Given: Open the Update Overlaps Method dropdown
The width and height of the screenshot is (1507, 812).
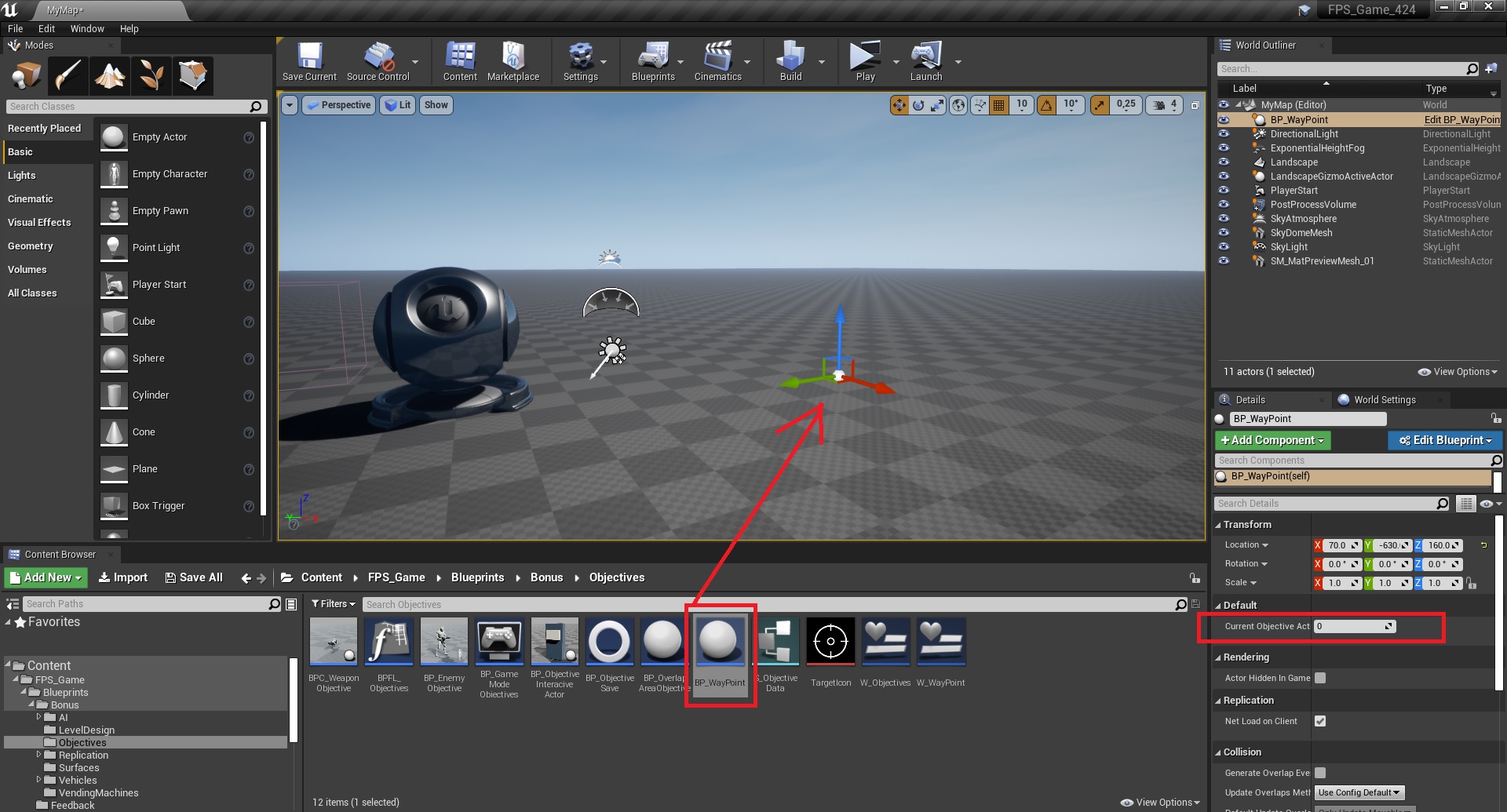Looking at the screenshot, I should [x=1359, y=792].
